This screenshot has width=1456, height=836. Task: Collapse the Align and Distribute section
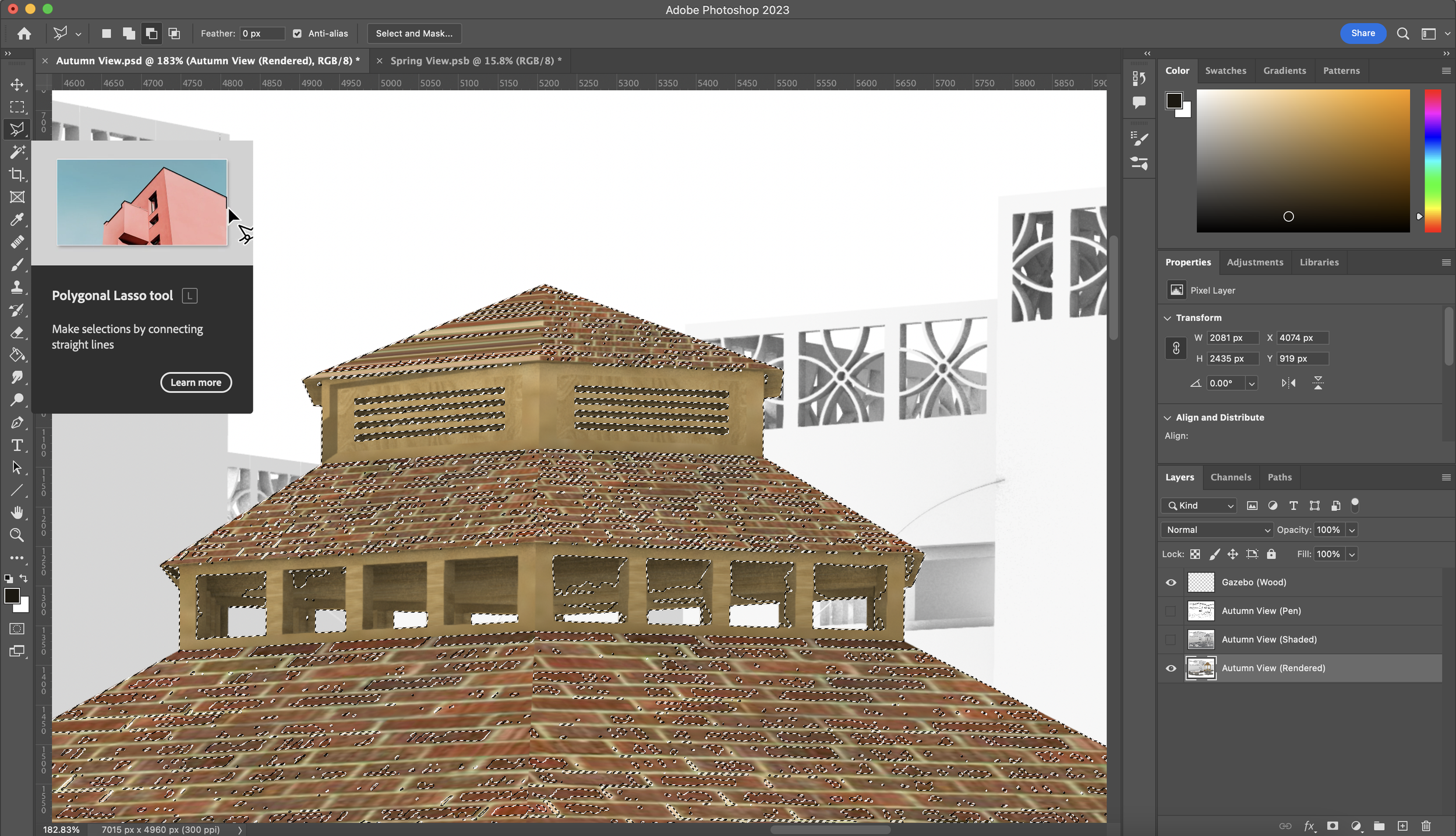[x=1167, y=418]
